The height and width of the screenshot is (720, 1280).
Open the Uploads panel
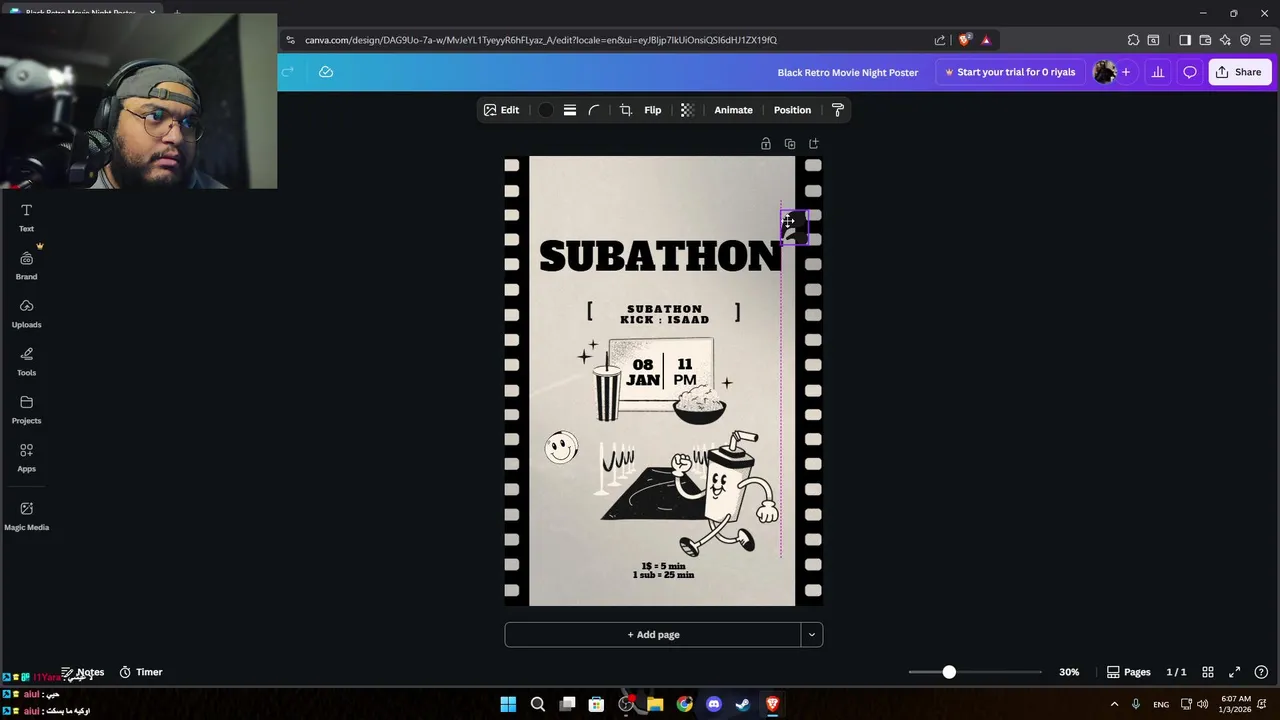pyautogui.click(x=26, y=313)
